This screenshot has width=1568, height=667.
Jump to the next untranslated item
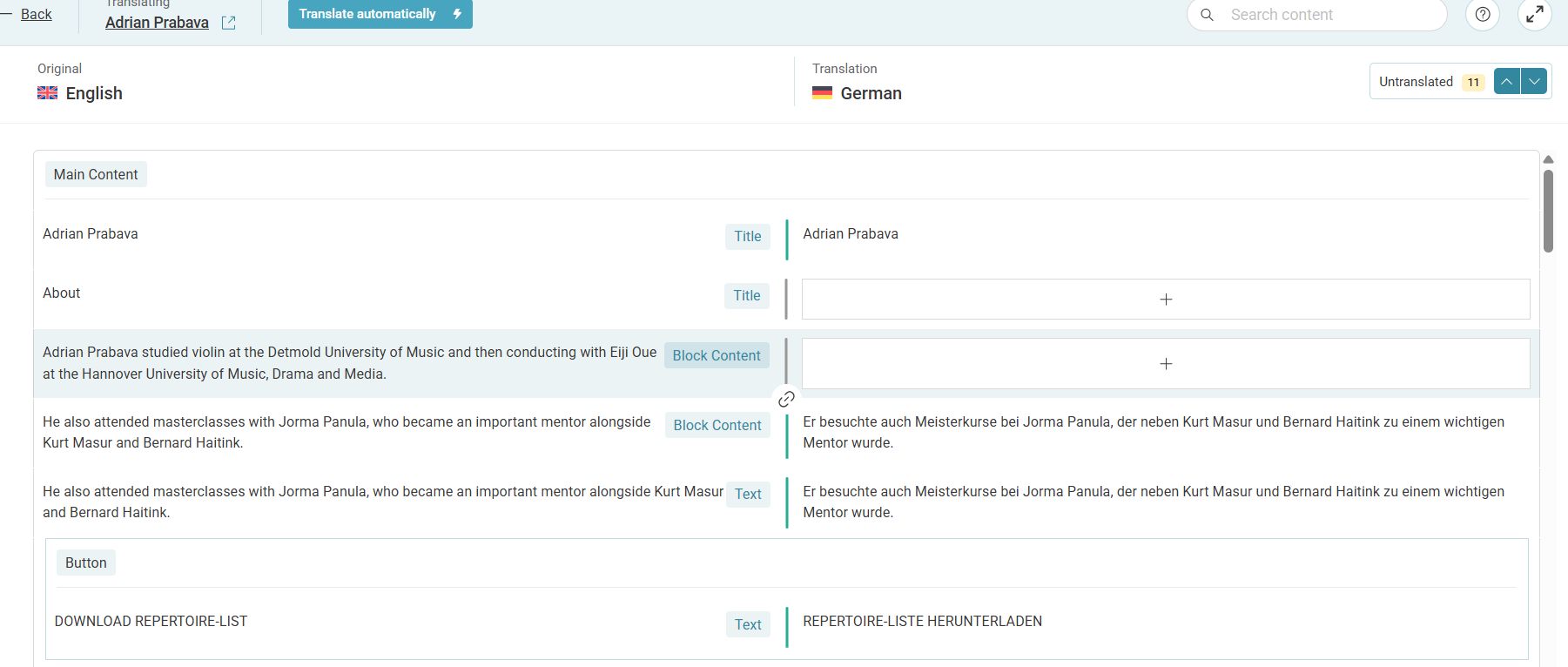(x=1534, y=82)
